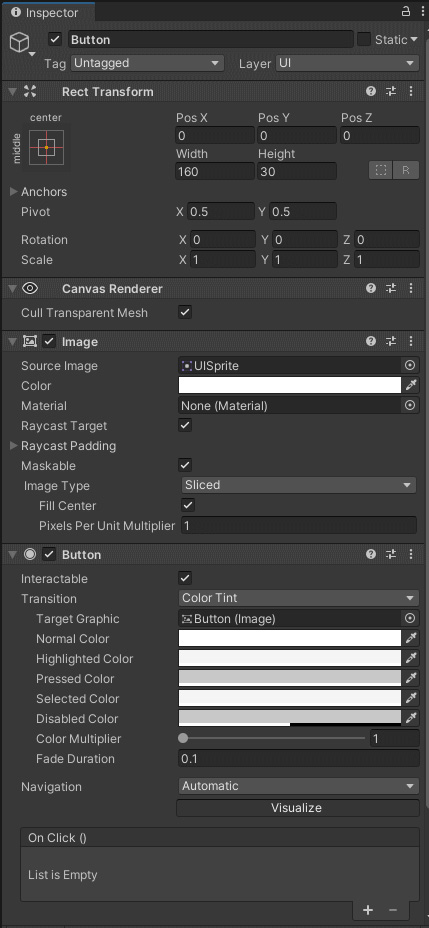Open Image component preset settings icon

pyautogui.click(x=391, y=341)
